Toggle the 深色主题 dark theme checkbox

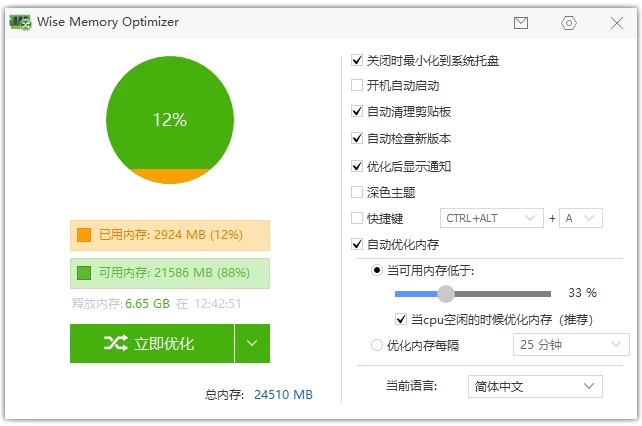358,192
